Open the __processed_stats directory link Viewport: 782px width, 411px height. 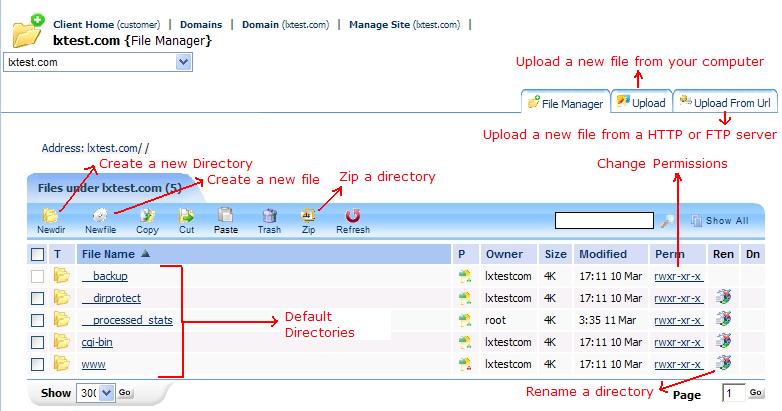pyautogui.click(x=127, y=320)
